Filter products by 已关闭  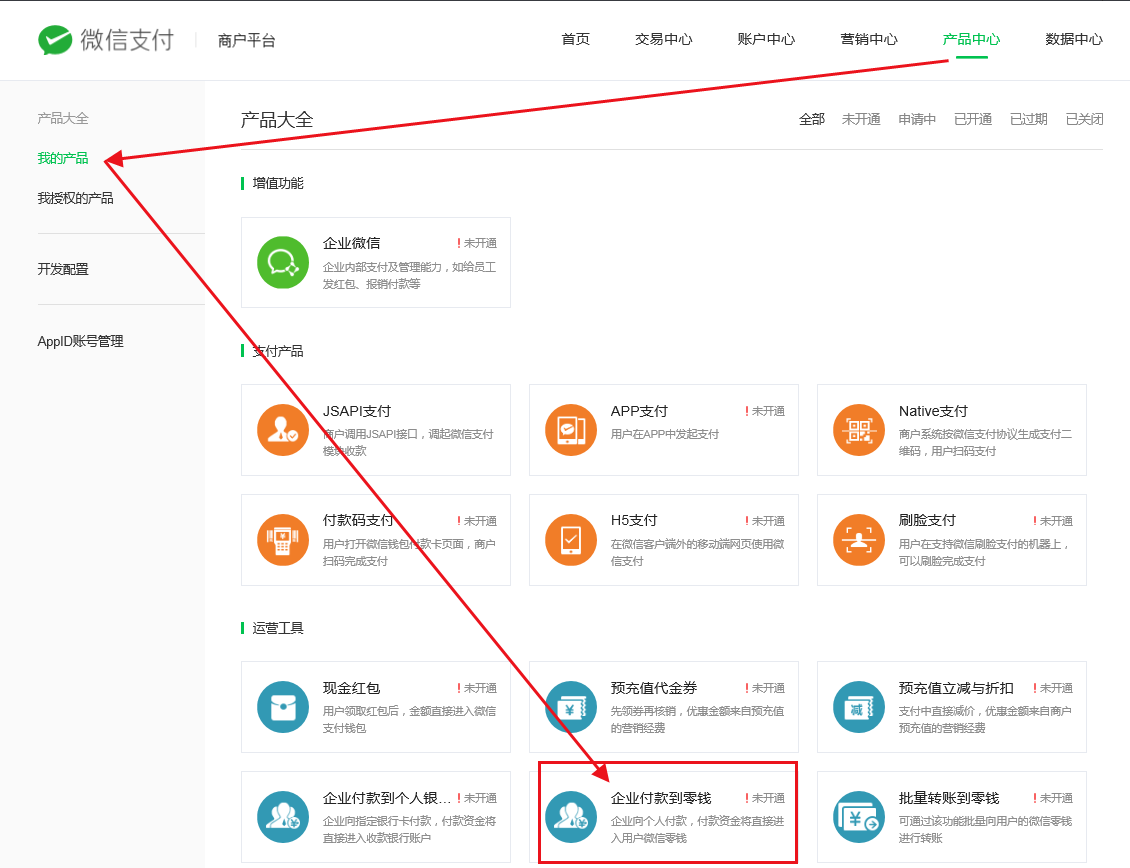(x=1085, y=119)
